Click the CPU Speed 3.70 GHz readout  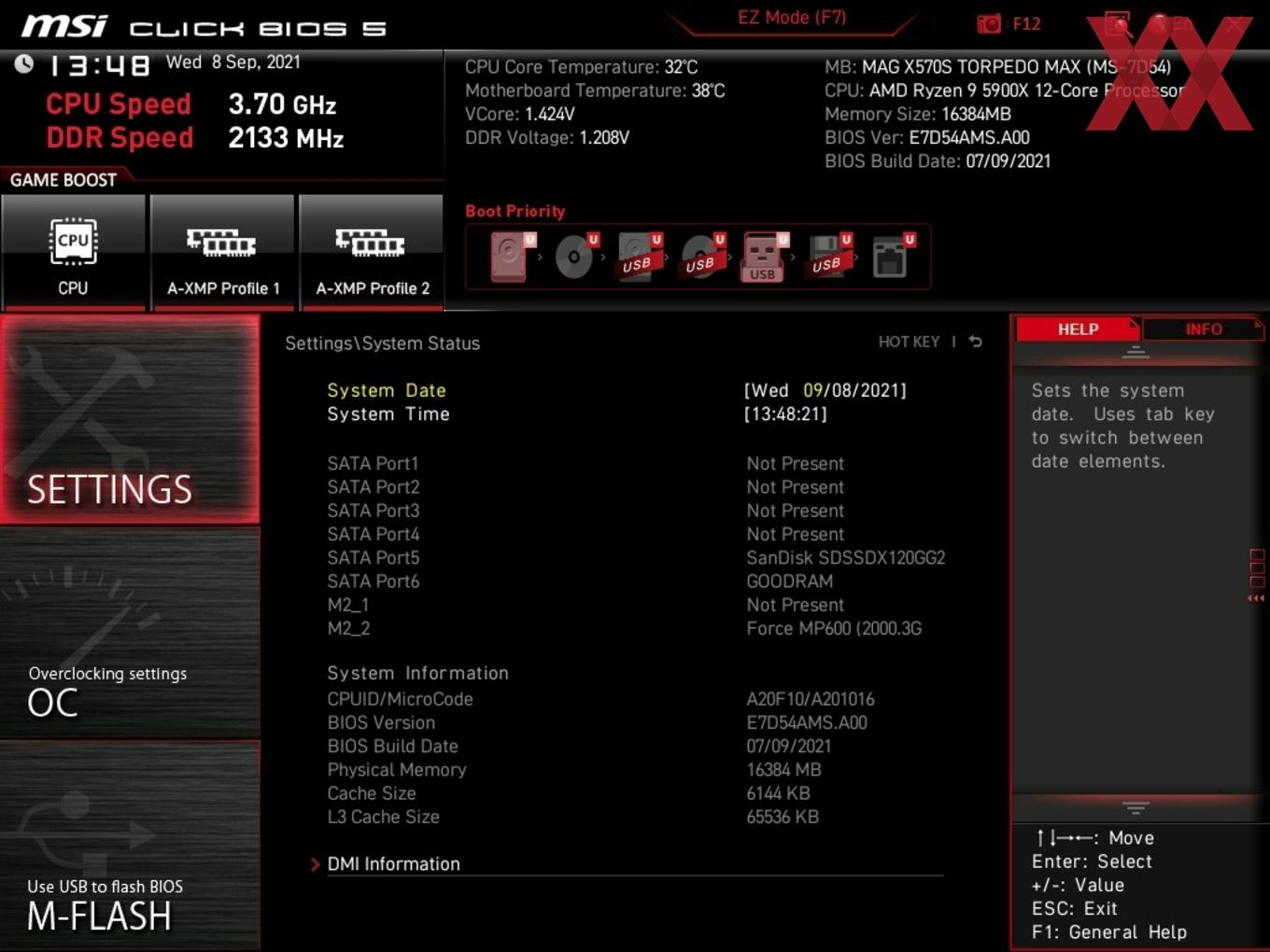(x=190, y=104)
